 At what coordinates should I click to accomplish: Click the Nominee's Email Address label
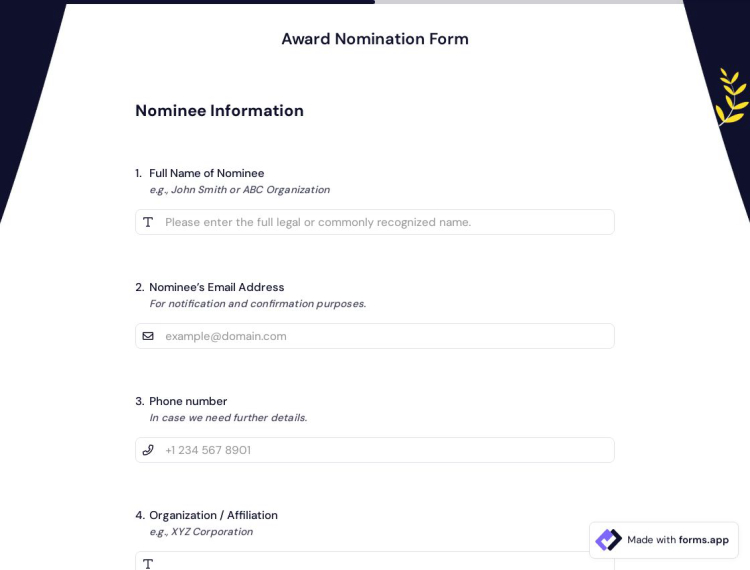point(216,287)
